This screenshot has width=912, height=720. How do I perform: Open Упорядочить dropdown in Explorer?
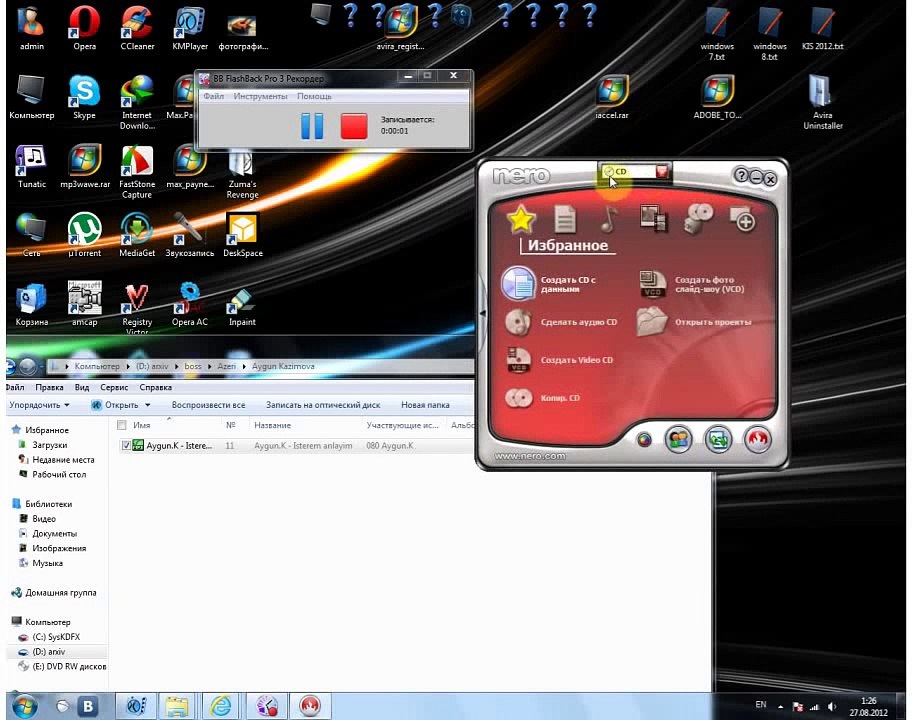[x=39, y=405]
